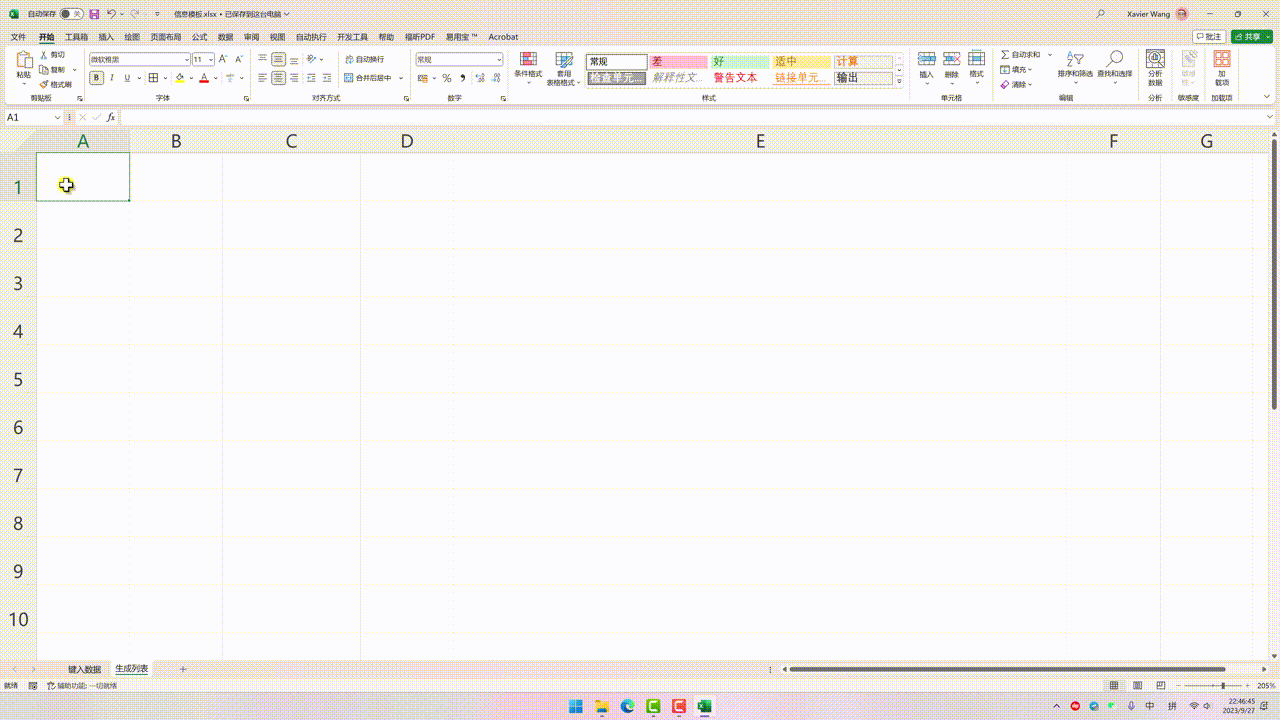
Task: Increase font size with larger A icon
Action: [x=223, y=60]
